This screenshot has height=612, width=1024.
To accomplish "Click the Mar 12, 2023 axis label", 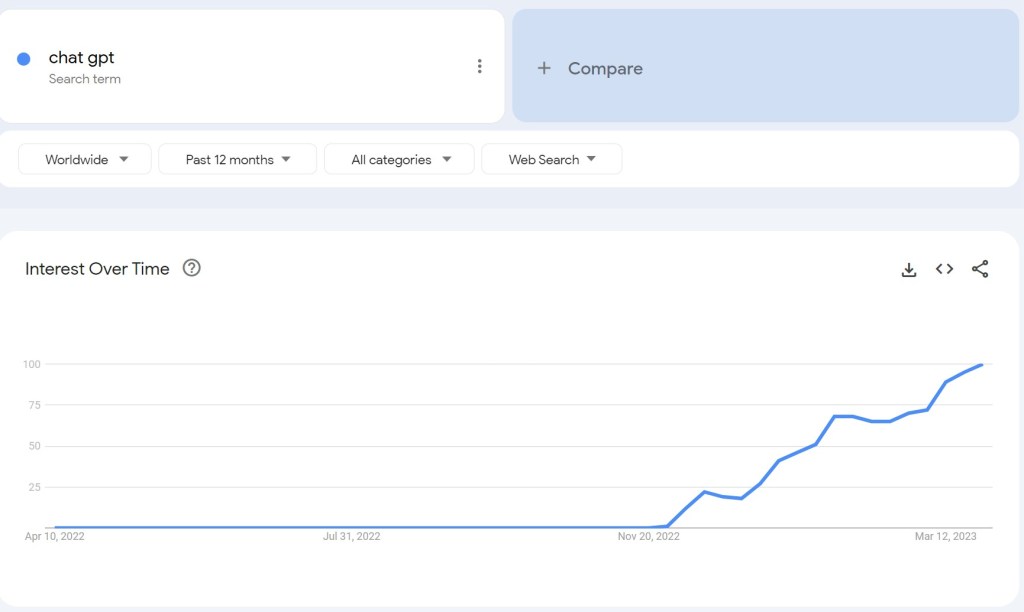I will pyautogui.click(x=945, y=537).
